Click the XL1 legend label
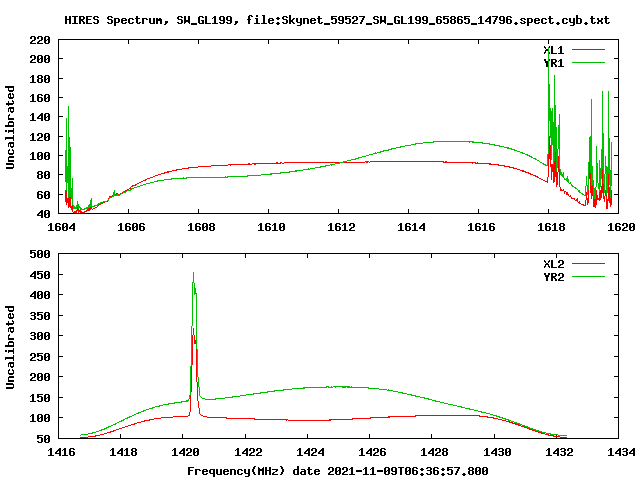640x480 pixels. coord(553,50)
